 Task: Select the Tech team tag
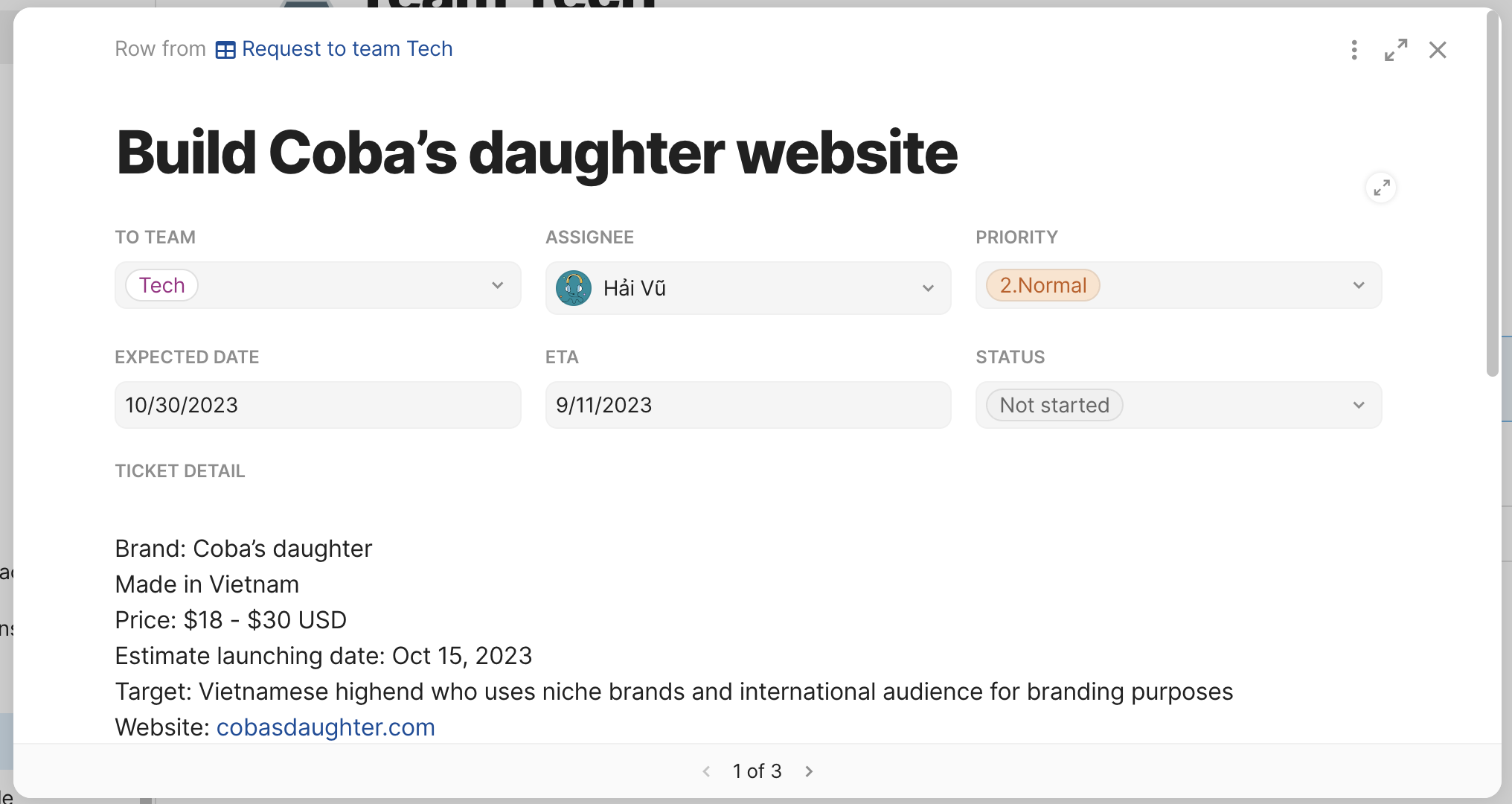tap(161, 285)
